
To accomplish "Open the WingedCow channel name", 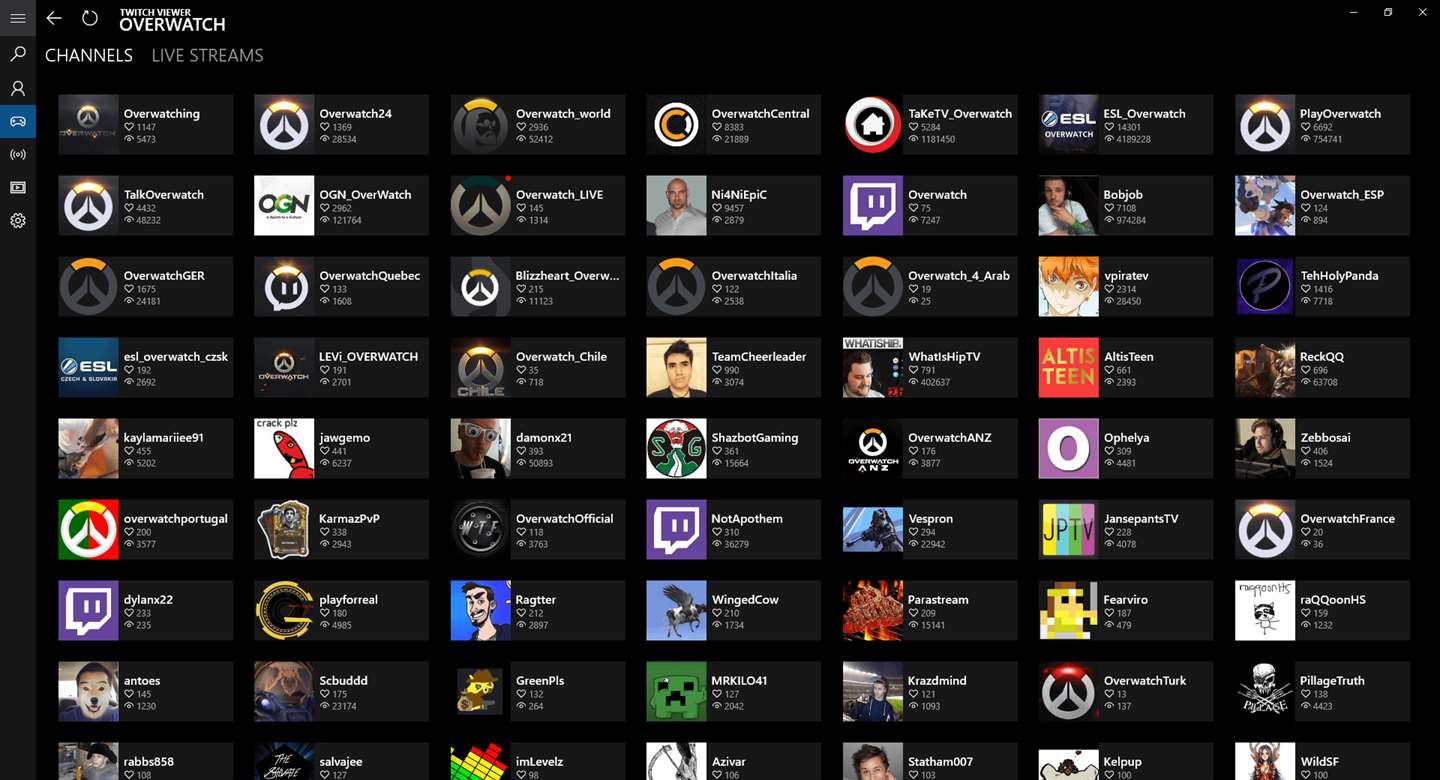I will [745, 600].
